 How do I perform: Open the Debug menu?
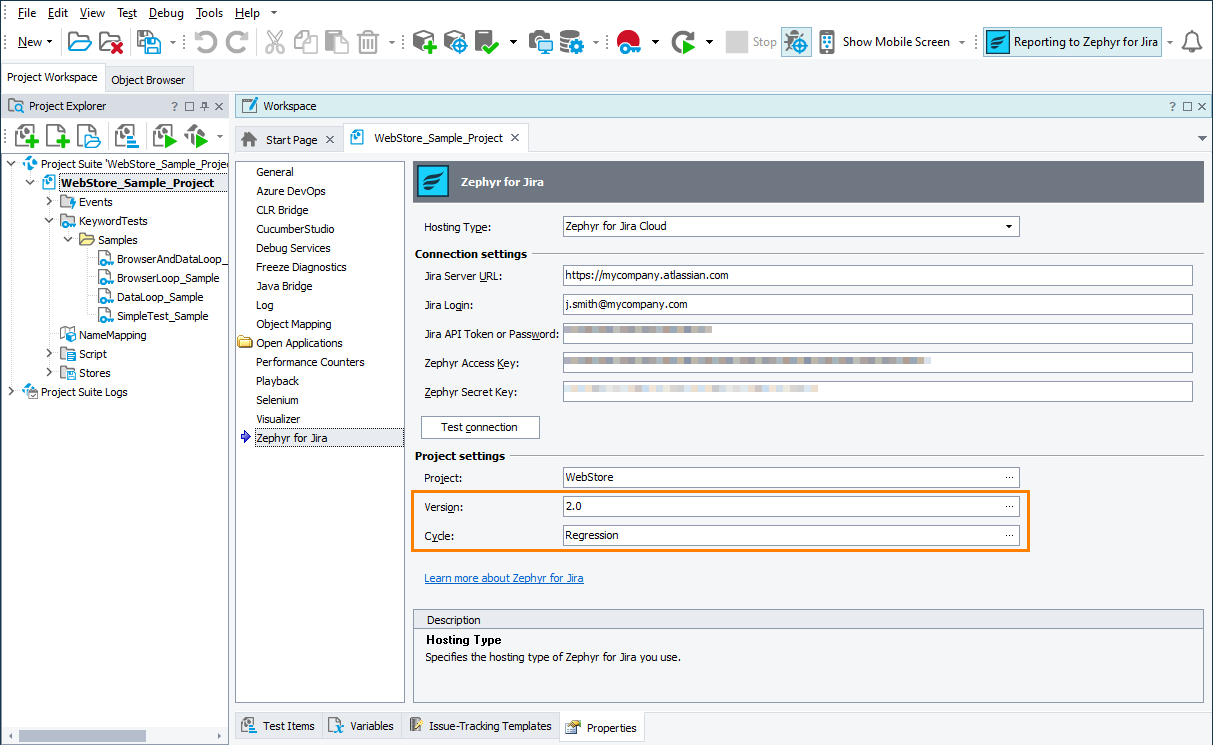(x=166, y=13)
